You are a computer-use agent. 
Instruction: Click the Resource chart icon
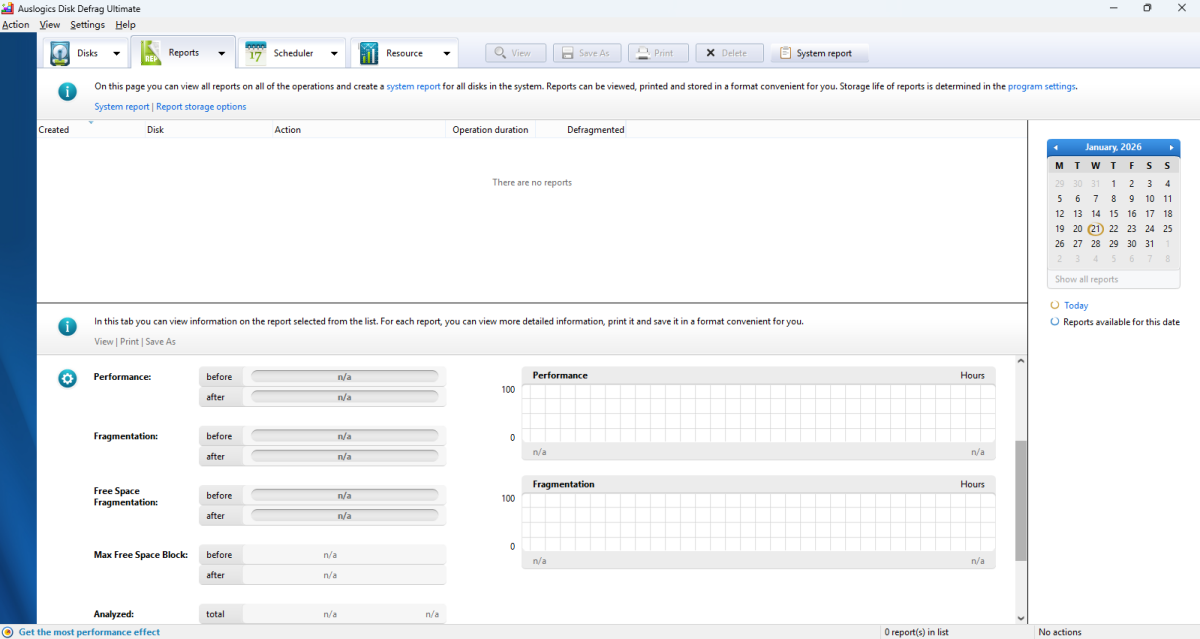pos(369,53)
